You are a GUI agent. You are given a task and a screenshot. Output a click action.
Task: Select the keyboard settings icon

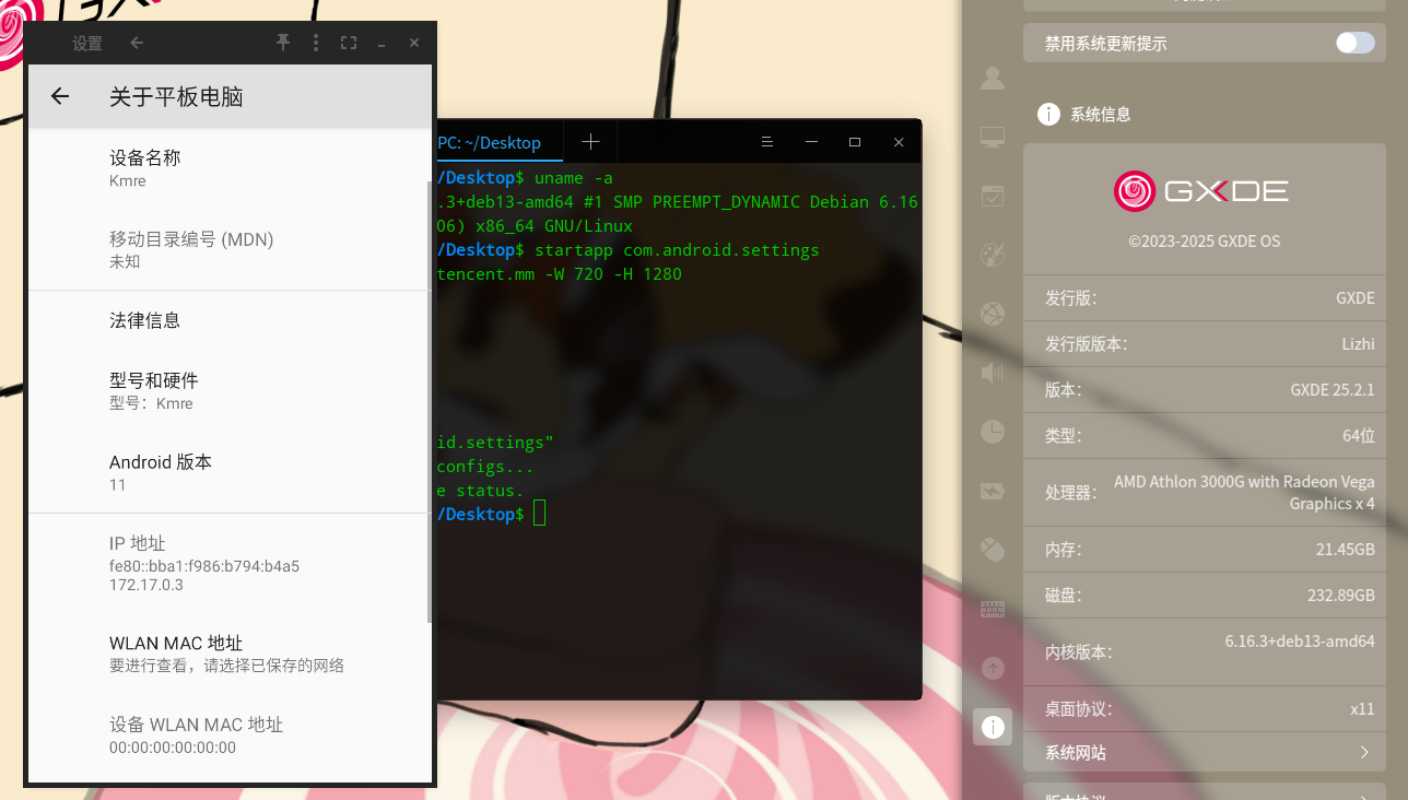pyautogui.click(x=991, y=607)
